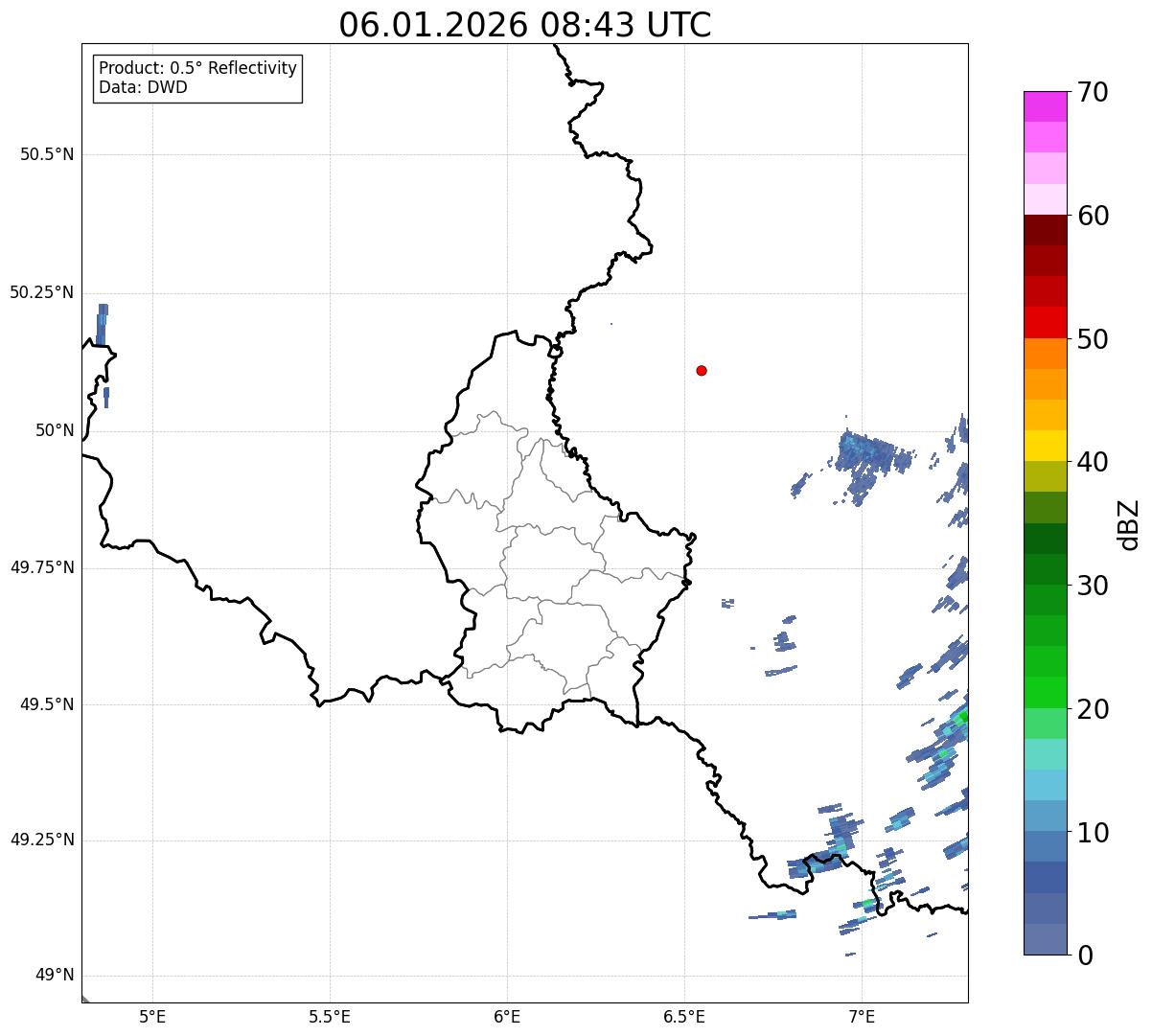1152x1036 pixels.
Task: Click the 50.25°N latitude tick label
Action: (x=42, y=292)
